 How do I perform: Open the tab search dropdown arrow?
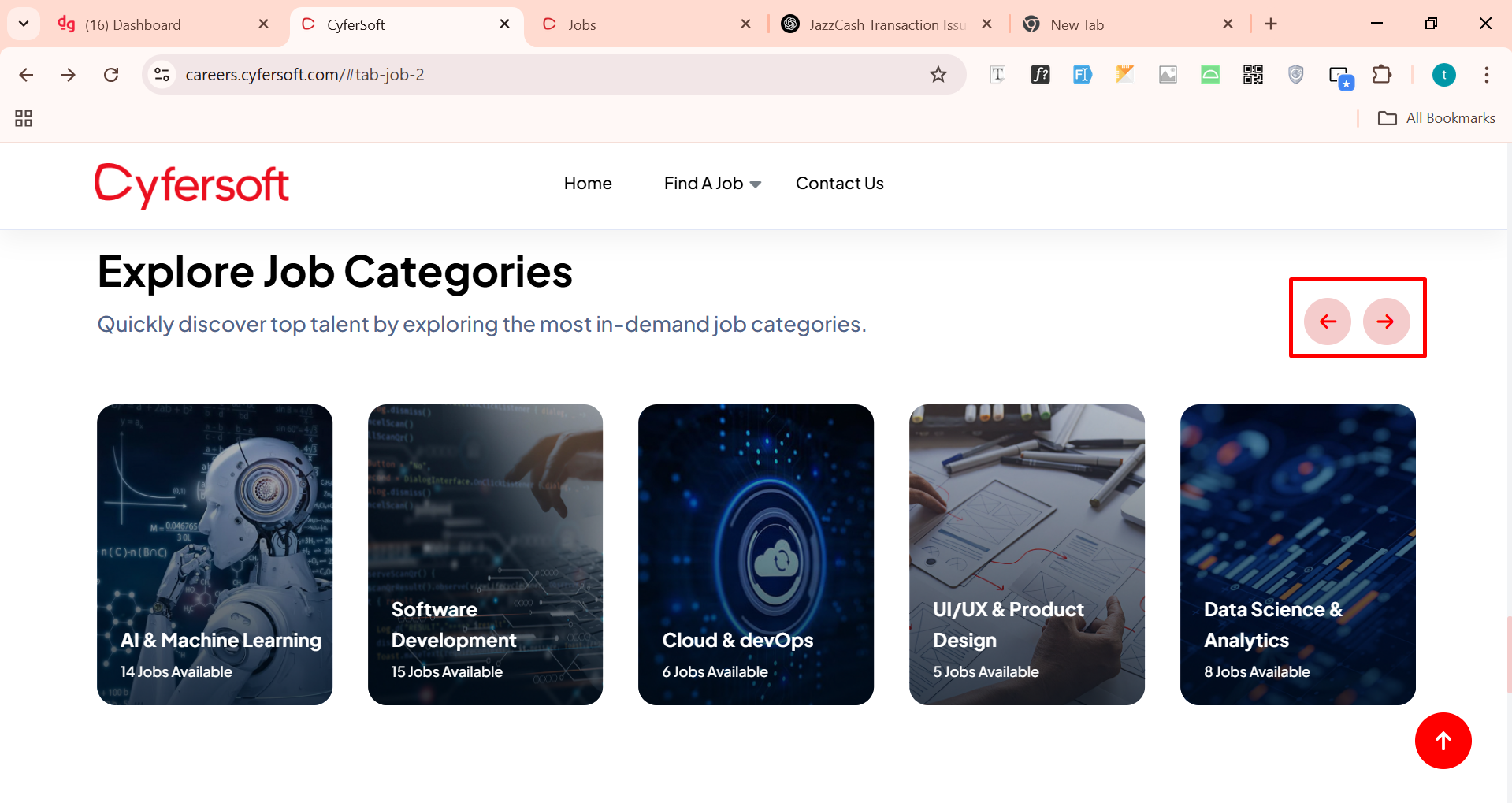coord(24,24)
